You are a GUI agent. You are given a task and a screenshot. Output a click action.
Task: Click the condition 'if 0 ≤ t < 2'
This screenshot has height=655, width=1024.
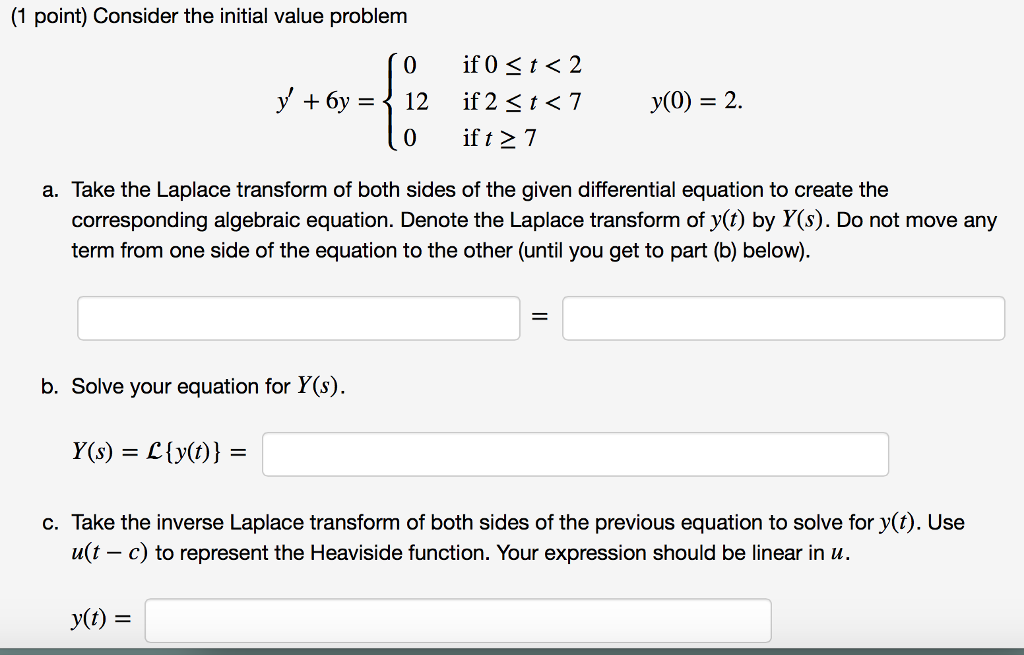coord(522,65)
